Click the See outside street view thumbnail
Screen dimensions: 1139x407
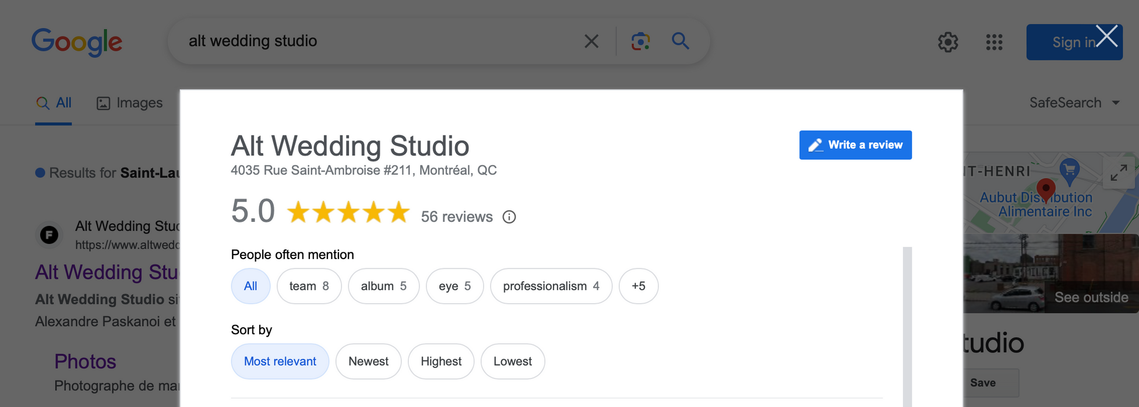[x=1051, y=273]
